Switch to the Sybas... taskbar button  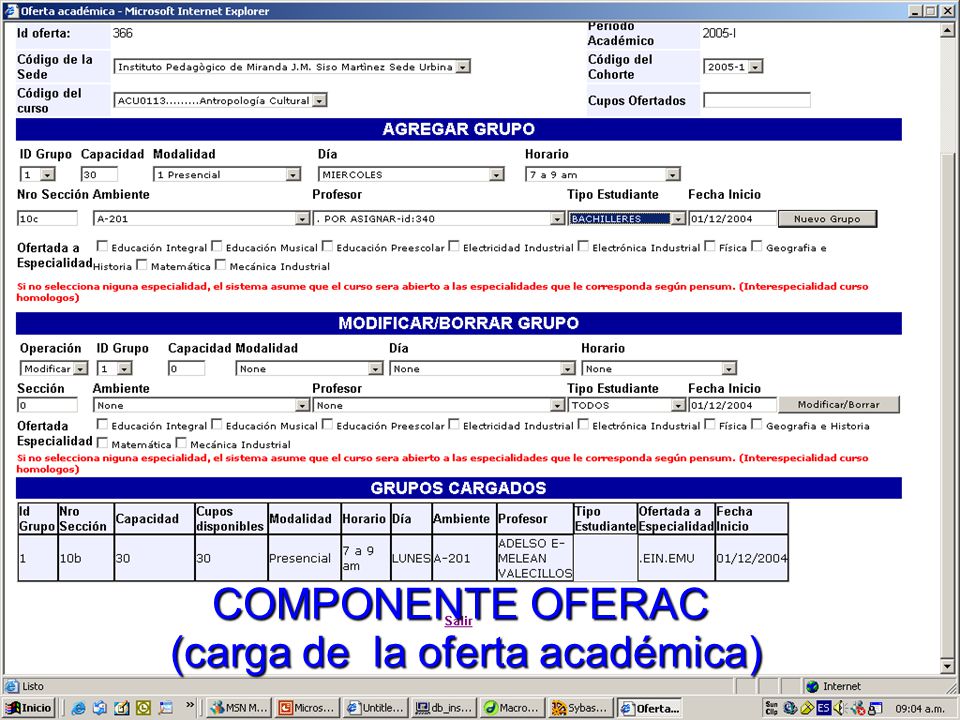pos(579,708)
